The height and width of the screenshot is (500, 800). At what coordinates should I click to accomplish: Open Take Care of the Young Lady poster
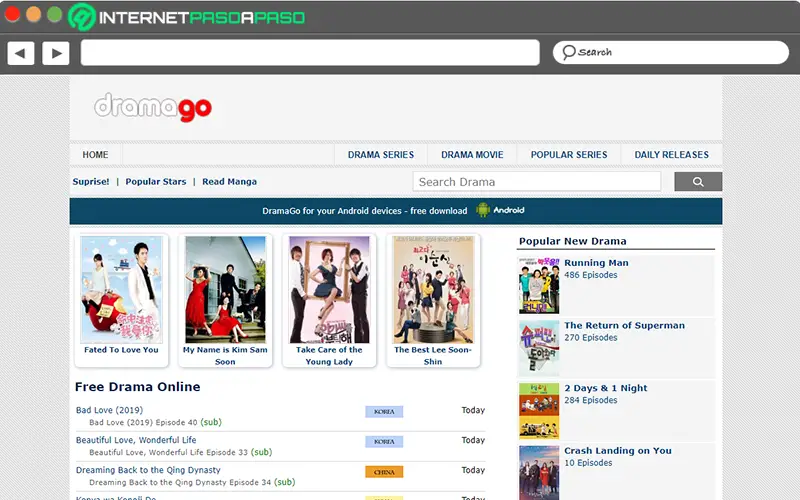(329, 289)
